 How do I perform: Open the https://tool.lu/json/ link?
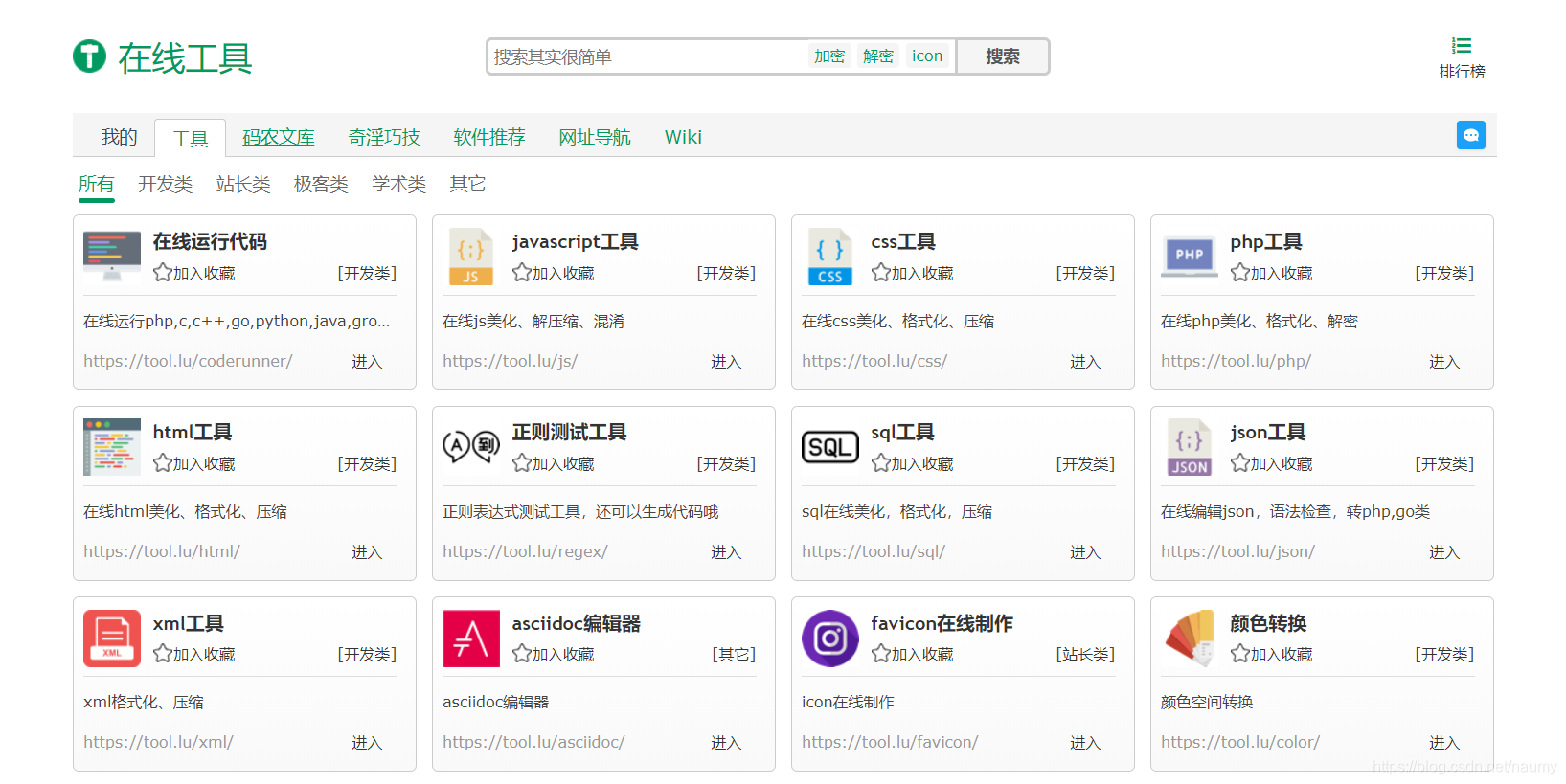point(1237,551)
